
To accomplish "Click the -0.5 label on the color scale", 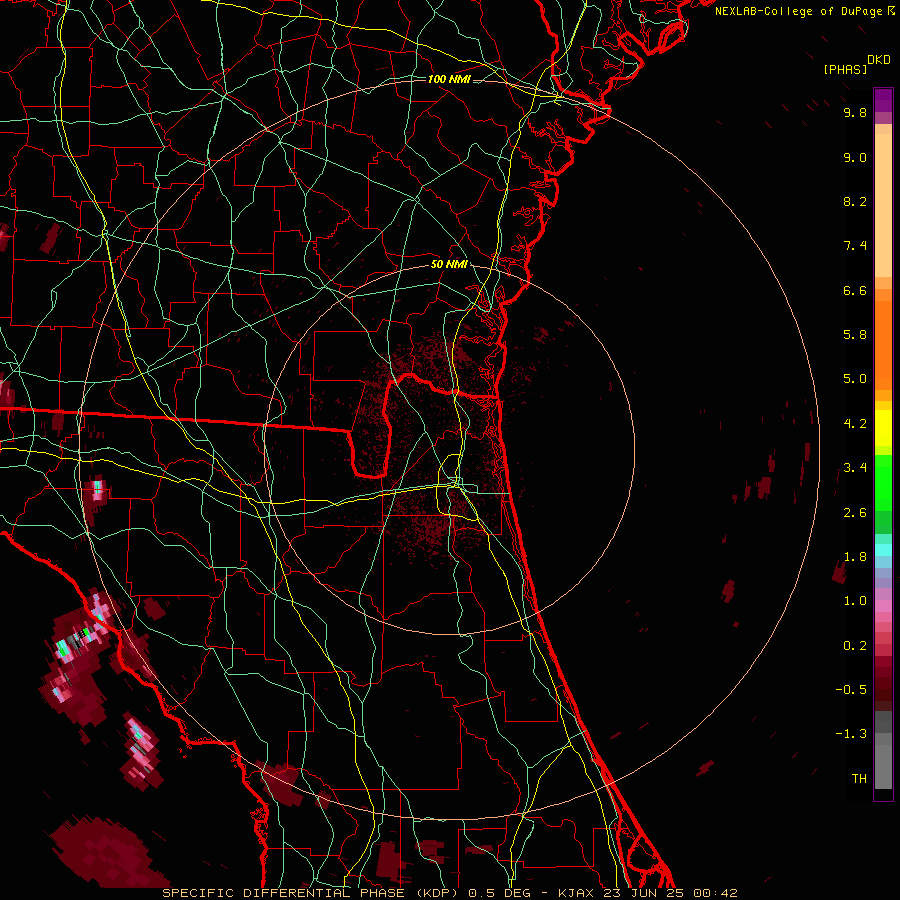I will click(x=851, y=690).
